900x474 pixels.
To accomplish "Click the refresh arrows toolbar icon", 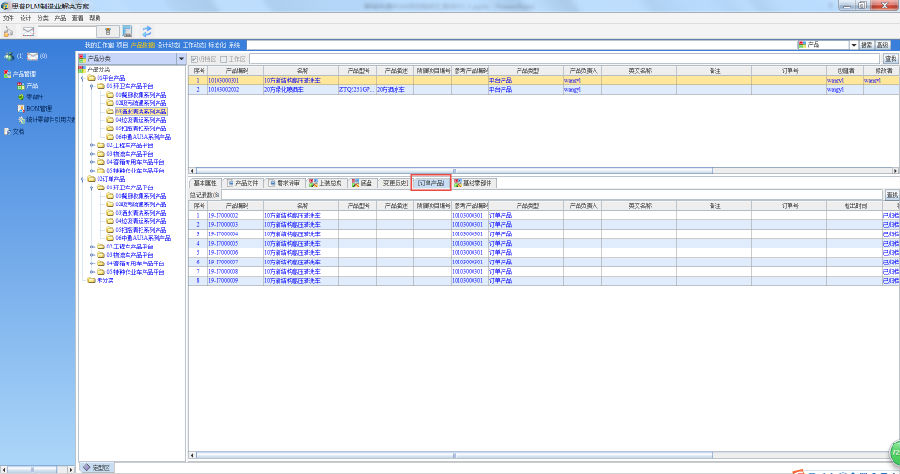I will (148, 32).
